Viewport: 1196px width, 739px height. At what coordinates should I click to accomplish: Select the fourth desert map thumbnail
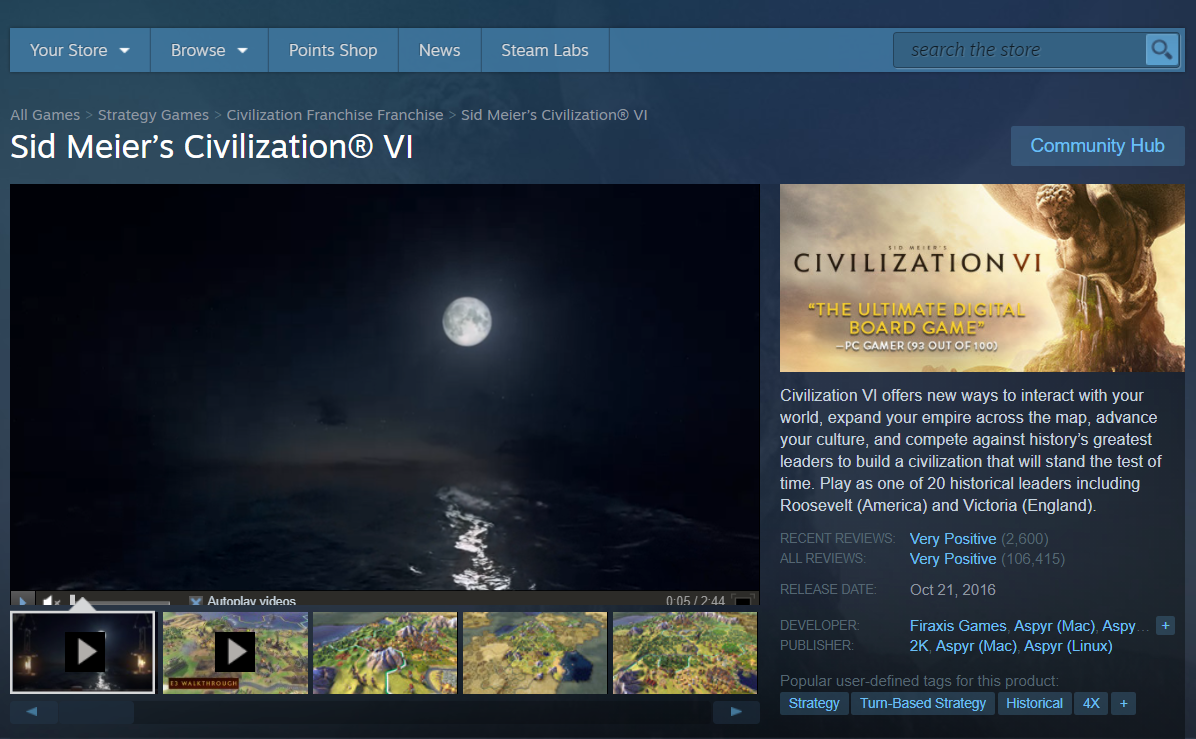pos(535,653)
